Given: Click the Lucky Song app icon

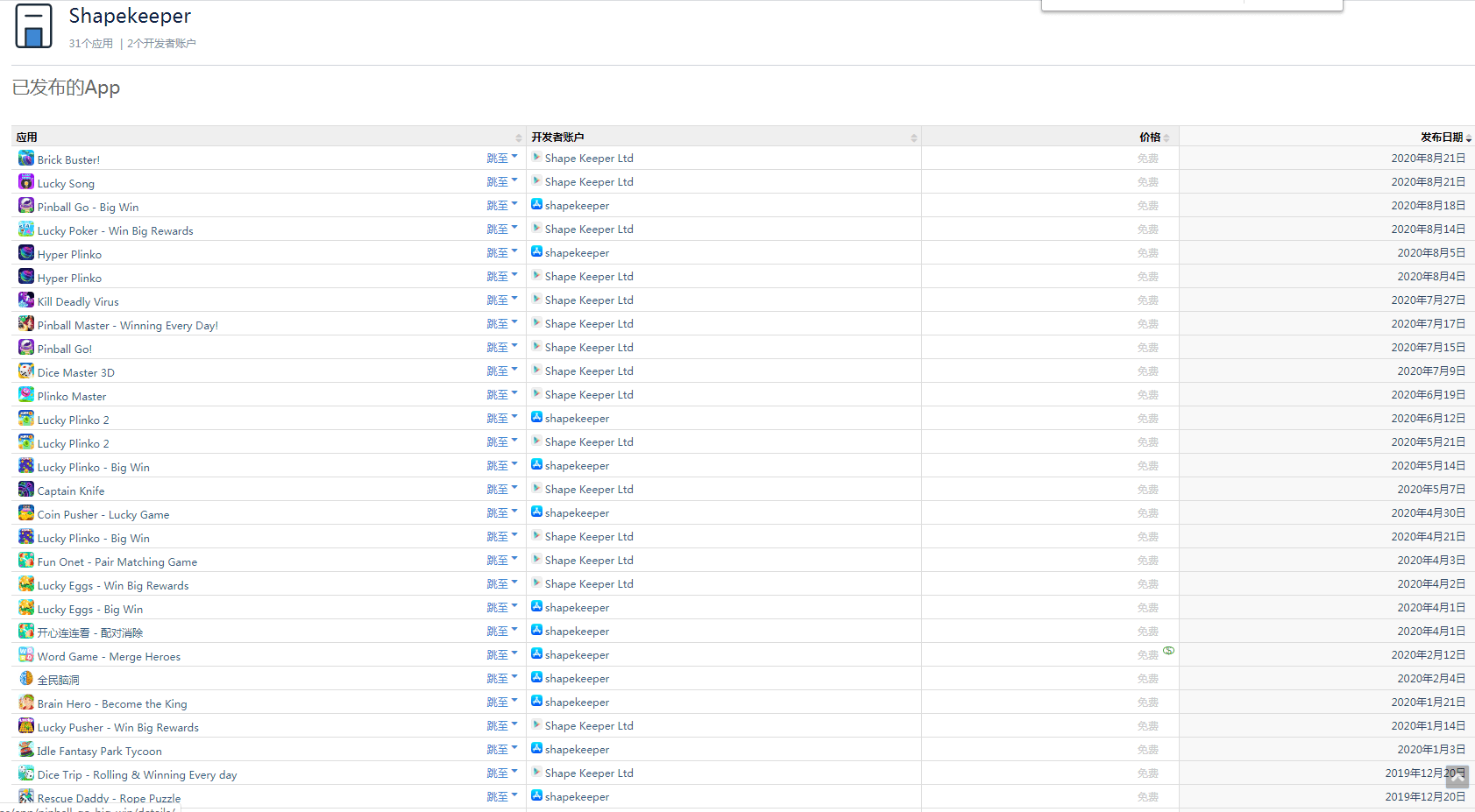Looking at the screenshot, I should pyautogui.click(x=26, y=181).
